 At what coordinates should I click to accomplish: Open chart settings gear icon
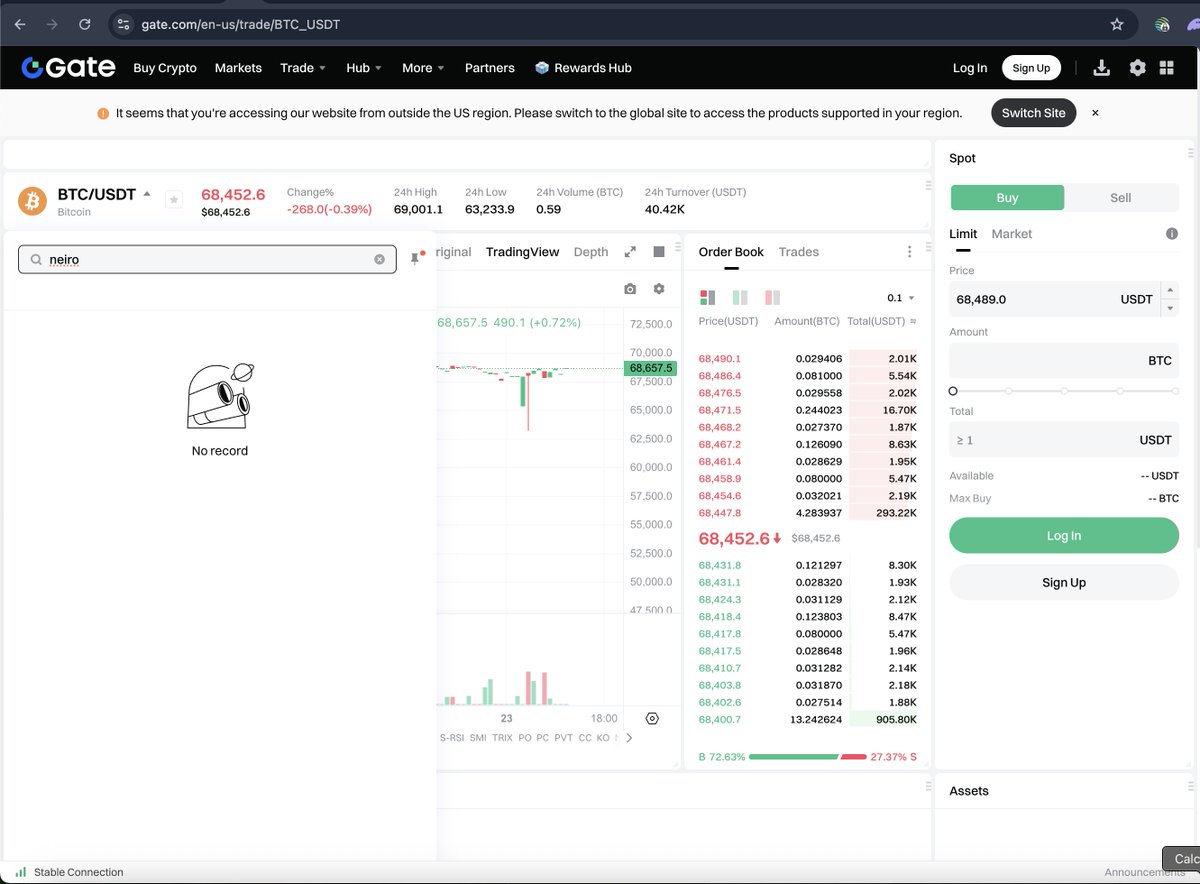coord(659,289)
